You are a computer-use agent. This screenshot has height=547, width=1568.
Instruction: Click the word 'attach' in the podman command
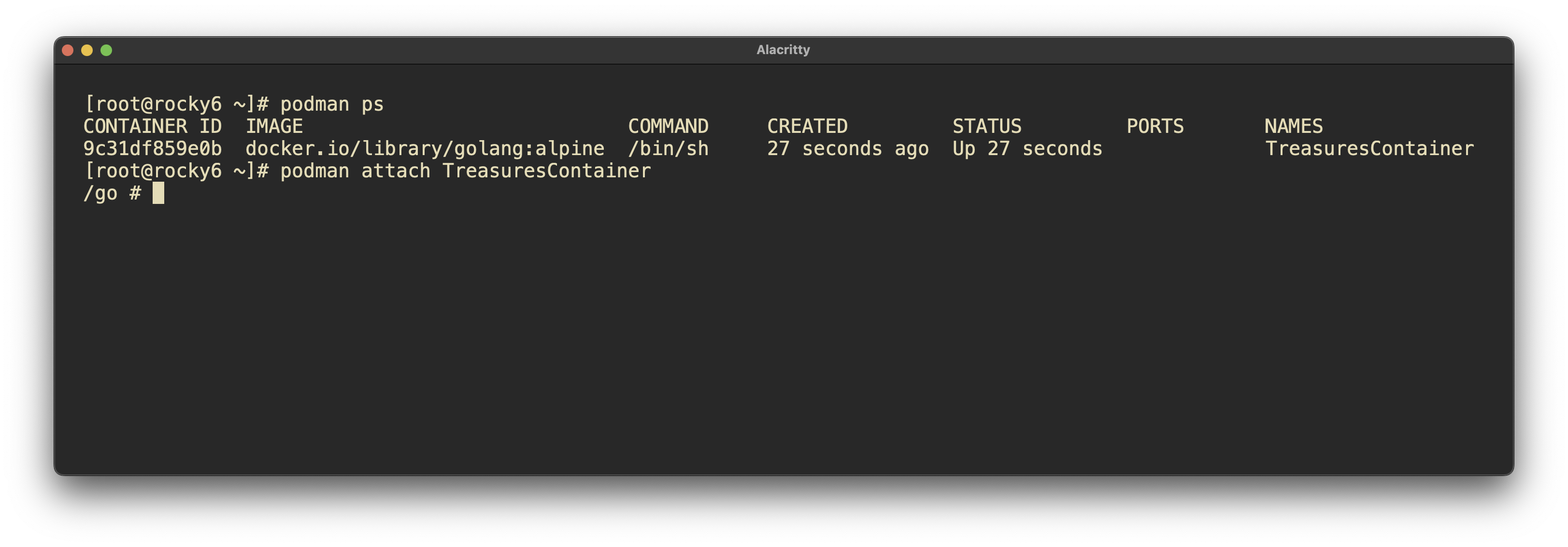point(396,171)
